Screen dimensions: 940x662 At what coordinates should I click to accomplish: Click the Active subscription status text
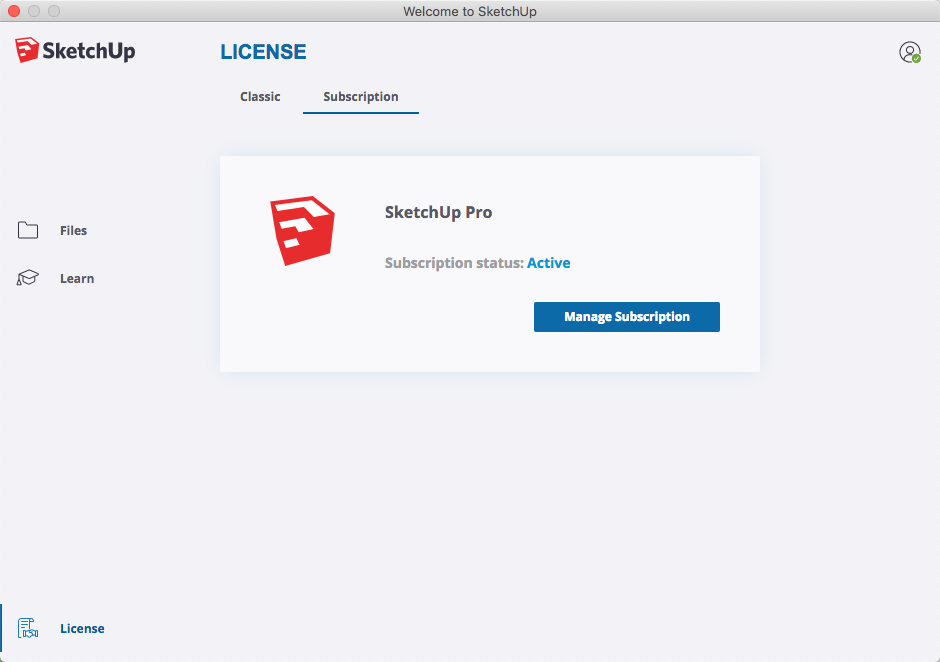click(x=549, y=263)
